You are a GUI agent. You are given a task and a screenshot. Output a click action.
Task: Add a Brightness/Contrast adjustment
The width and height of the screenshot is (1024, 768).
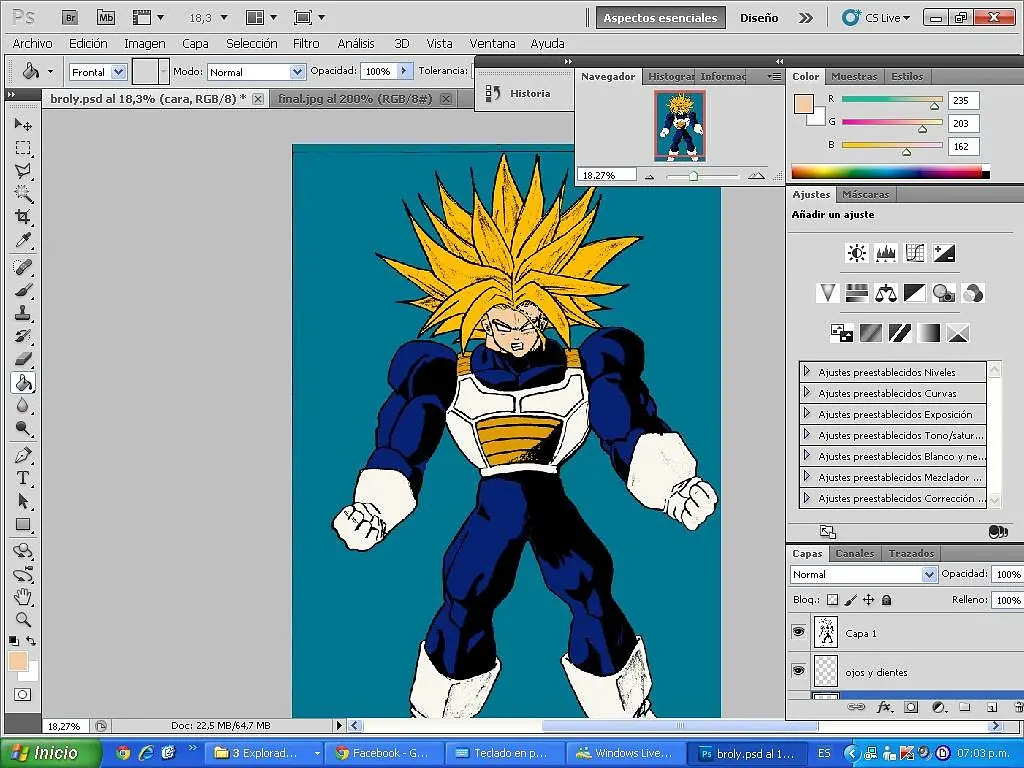coord(856,253)
